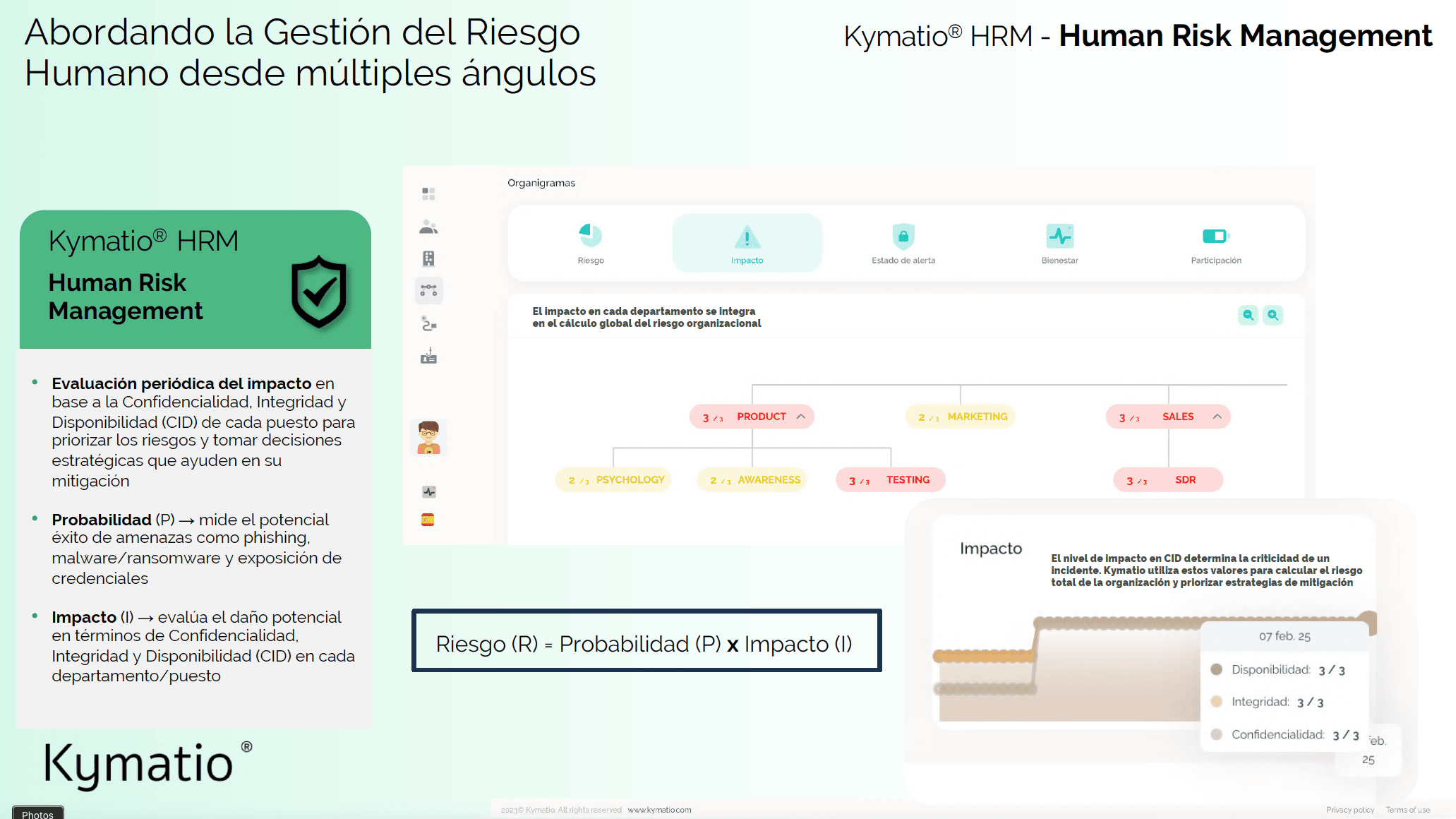Collapse the SALES department node

pos(1217,417)
